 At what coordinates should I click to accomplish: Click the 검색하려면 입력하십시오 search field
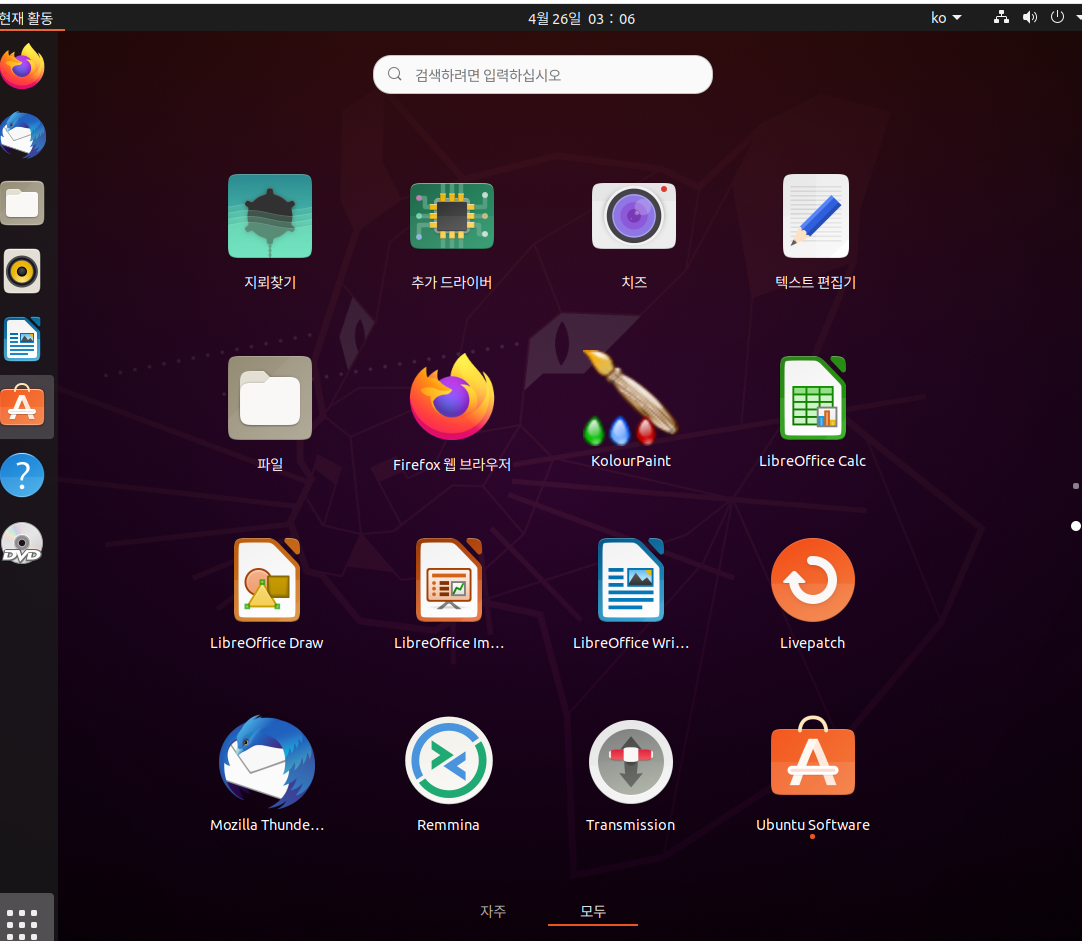tap(542, 75)
